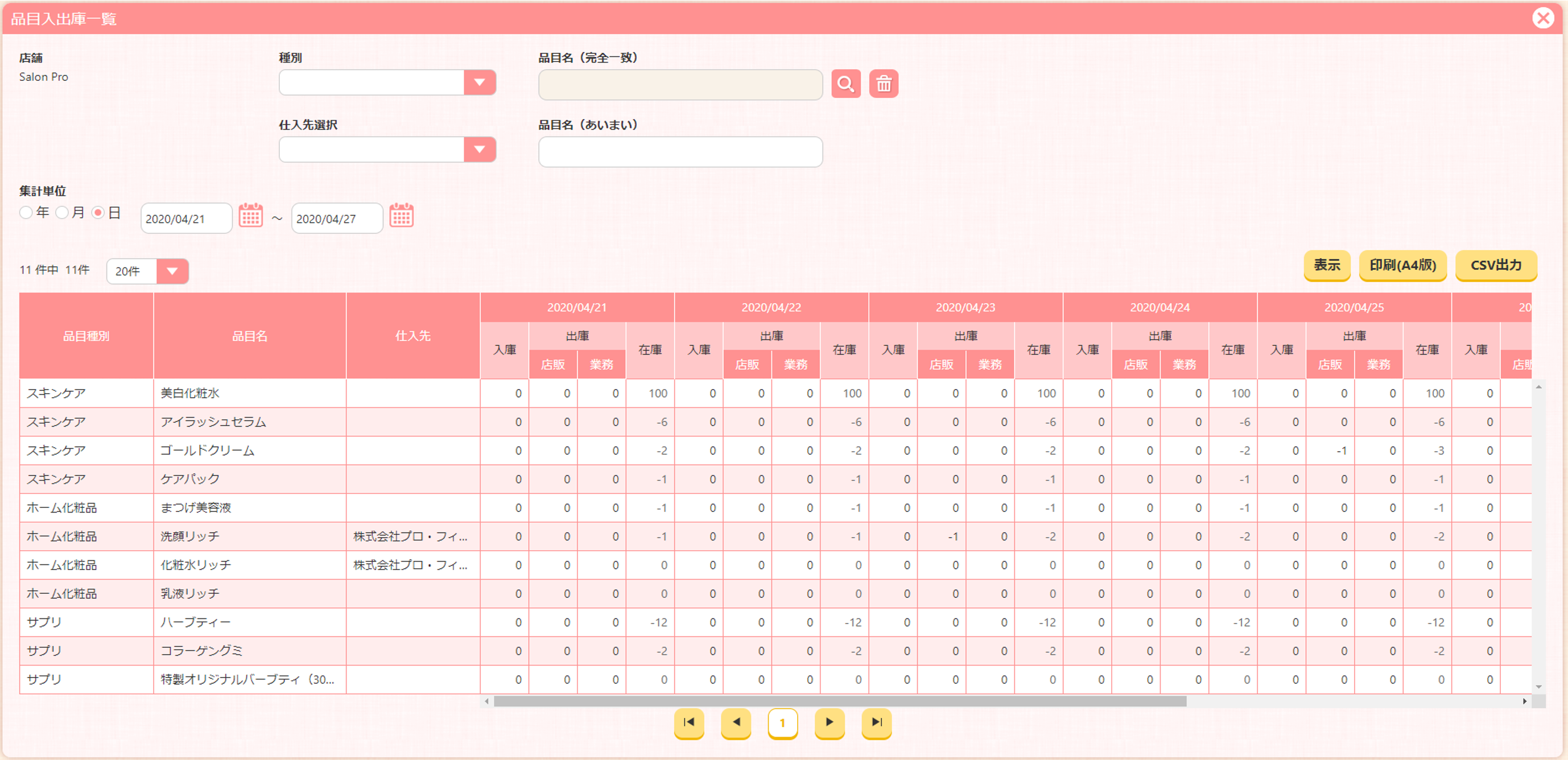1568x760 pixels.
Task: Click the 2020/04/25 date header
Action: pos(1354,307)
